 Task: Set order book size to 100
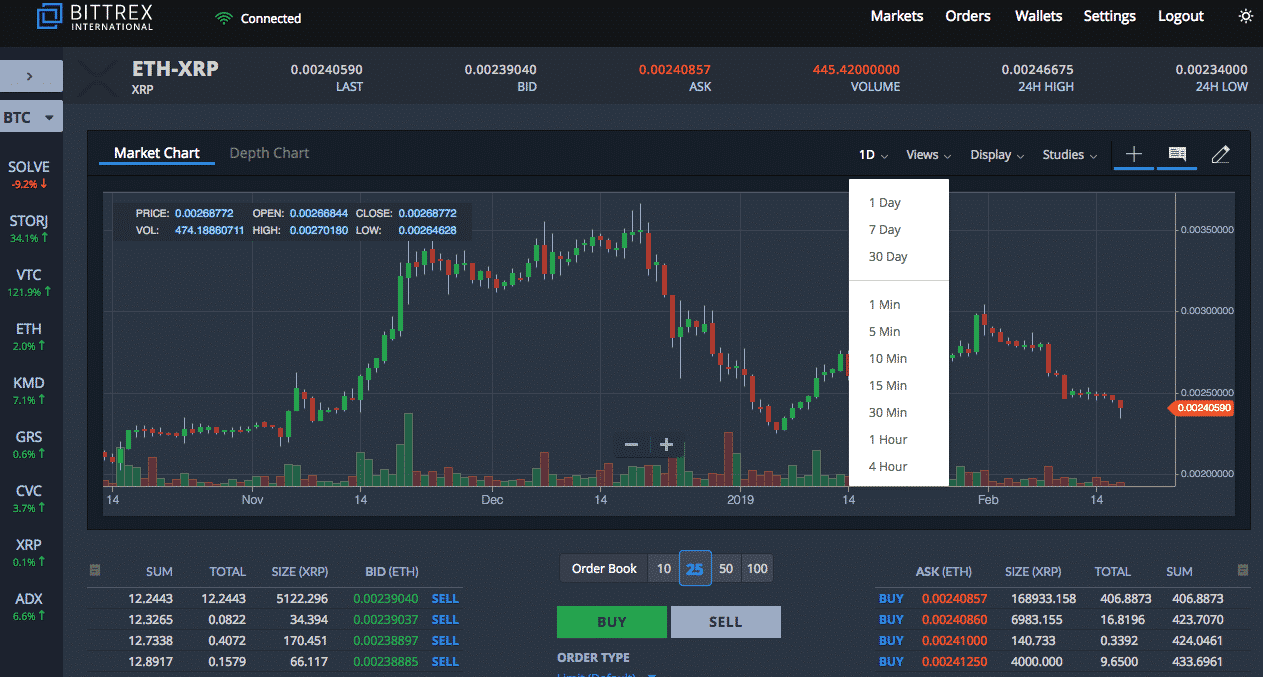click(757, 568)
